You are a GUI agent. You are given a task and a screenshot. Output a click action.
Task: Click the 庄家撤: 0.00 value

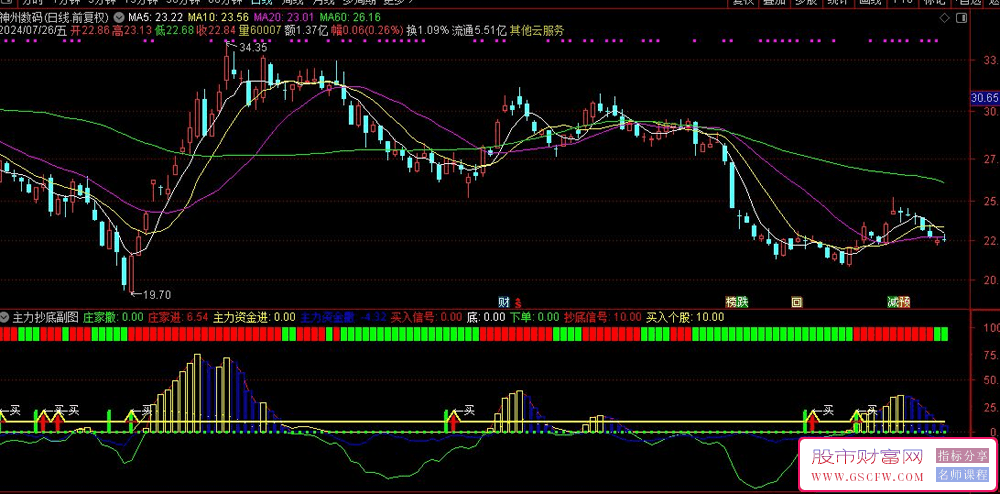tap(114, 317)
